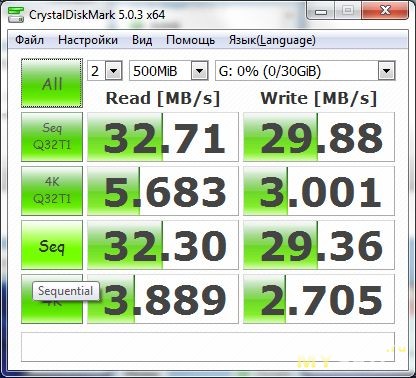This screenshot has width=416, height=378.
Task: Click the 32.71 sequential read result
Action: pyautogui.click(x=163, y=137)
